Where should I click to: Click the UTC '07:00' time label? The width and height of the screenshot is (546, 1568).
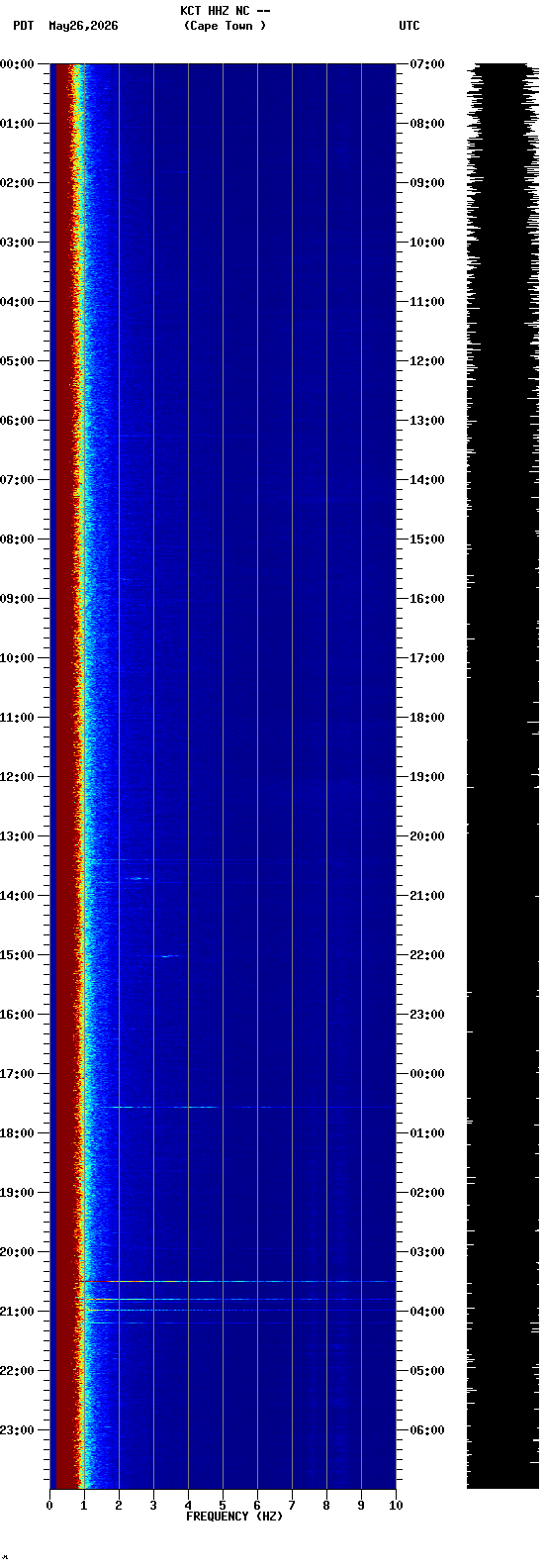click(427, 64)
